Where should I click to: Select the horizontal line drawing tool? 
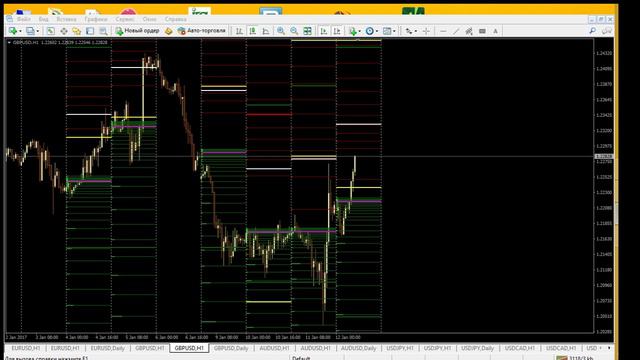443,31
